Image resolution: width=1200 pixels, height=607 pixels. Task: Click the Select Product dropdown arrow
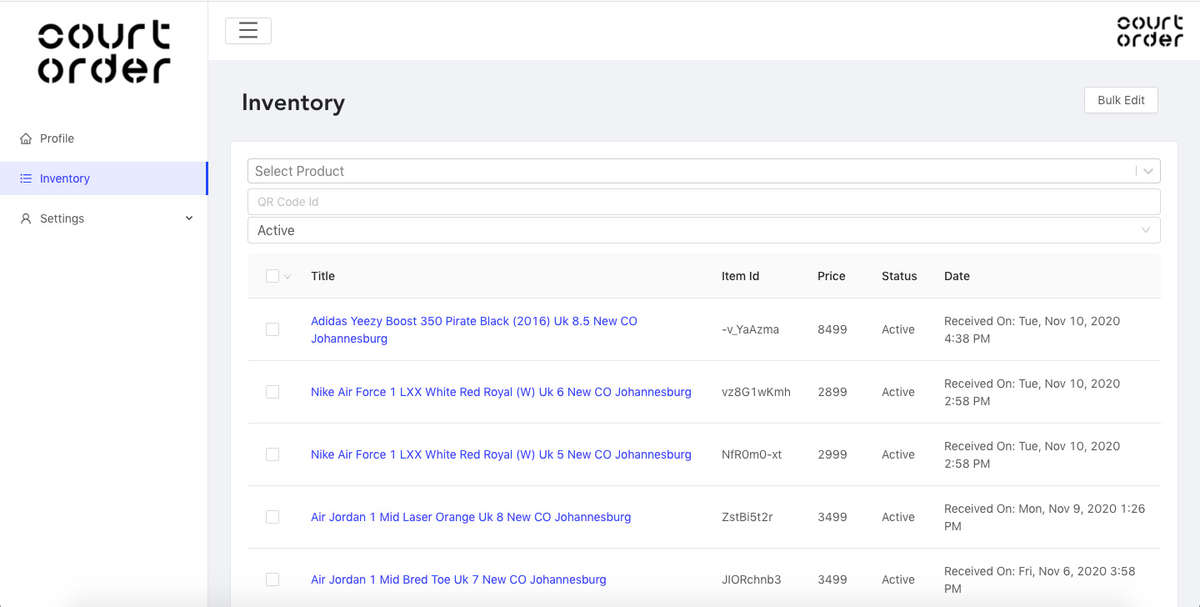1149,171
